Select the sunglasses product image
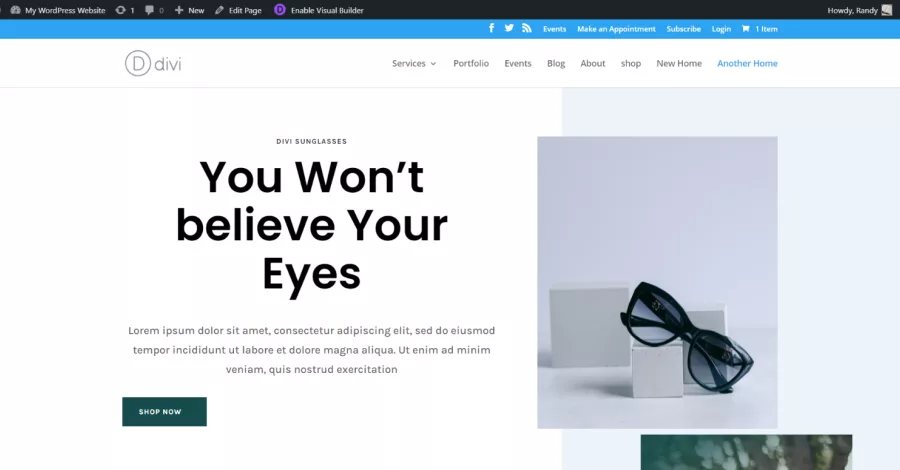The width and height of the screenshot is (900, 470). click(657, 282)
